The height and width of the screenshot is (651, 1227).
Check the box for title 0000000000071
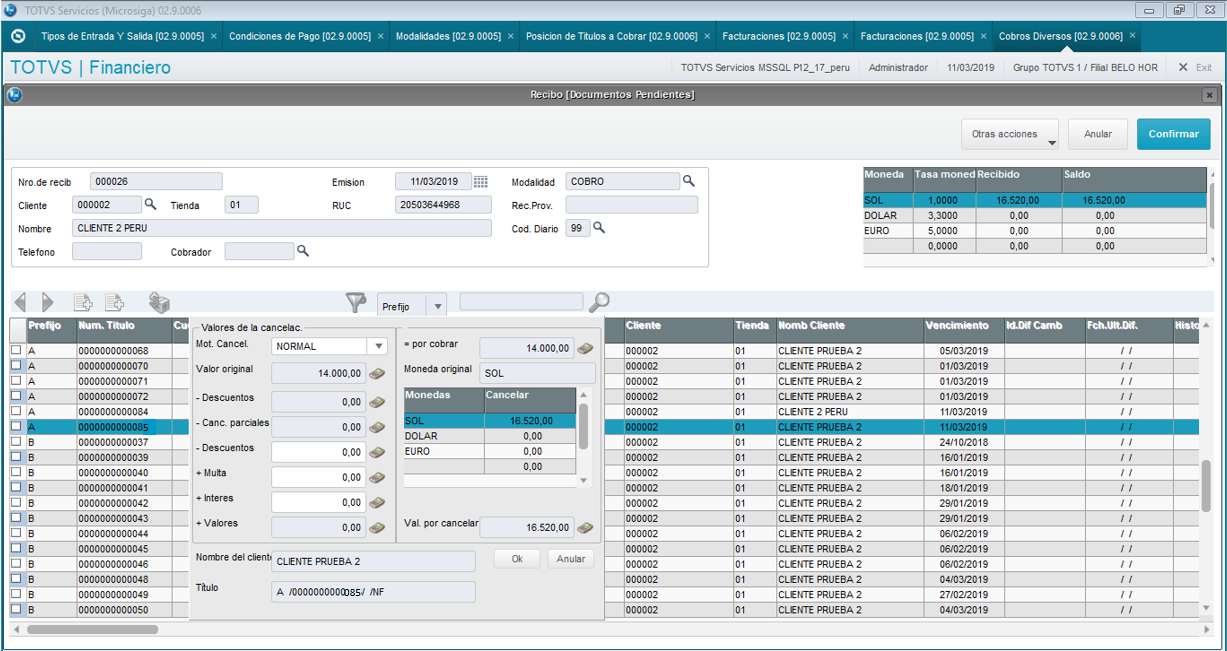16,381
